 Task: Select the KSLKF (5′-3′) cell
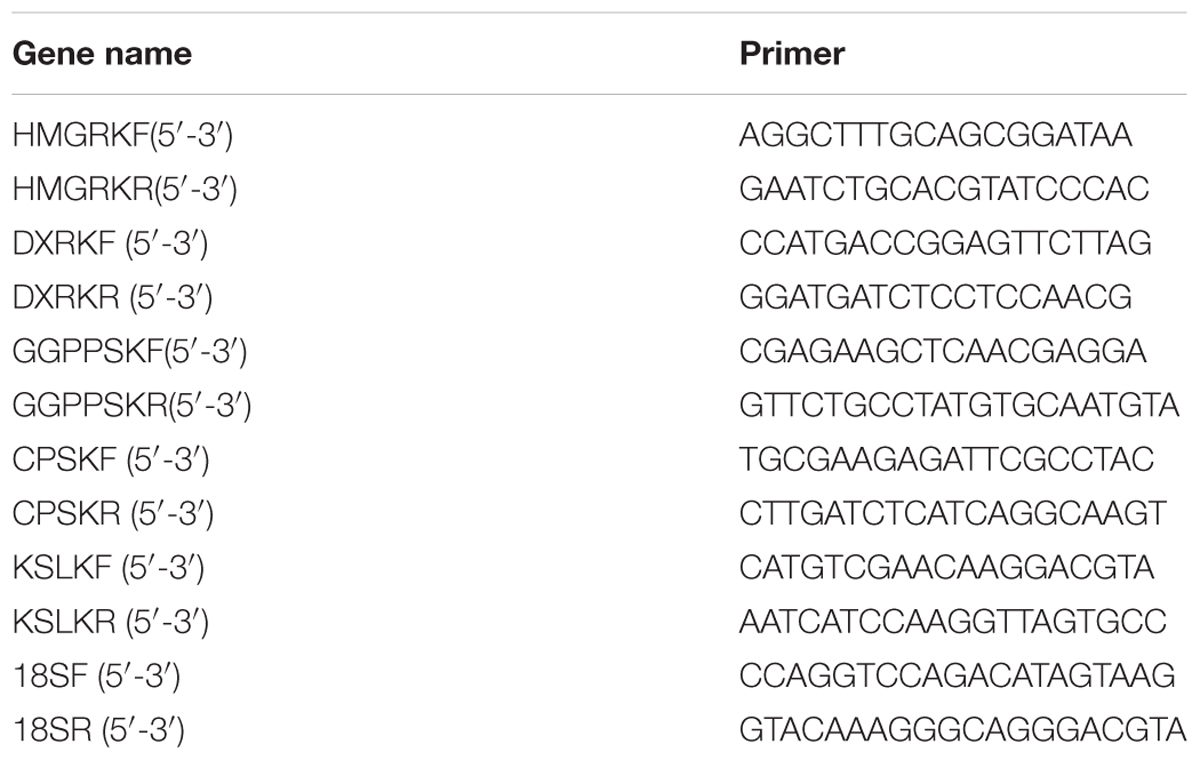tap(108, 567)
